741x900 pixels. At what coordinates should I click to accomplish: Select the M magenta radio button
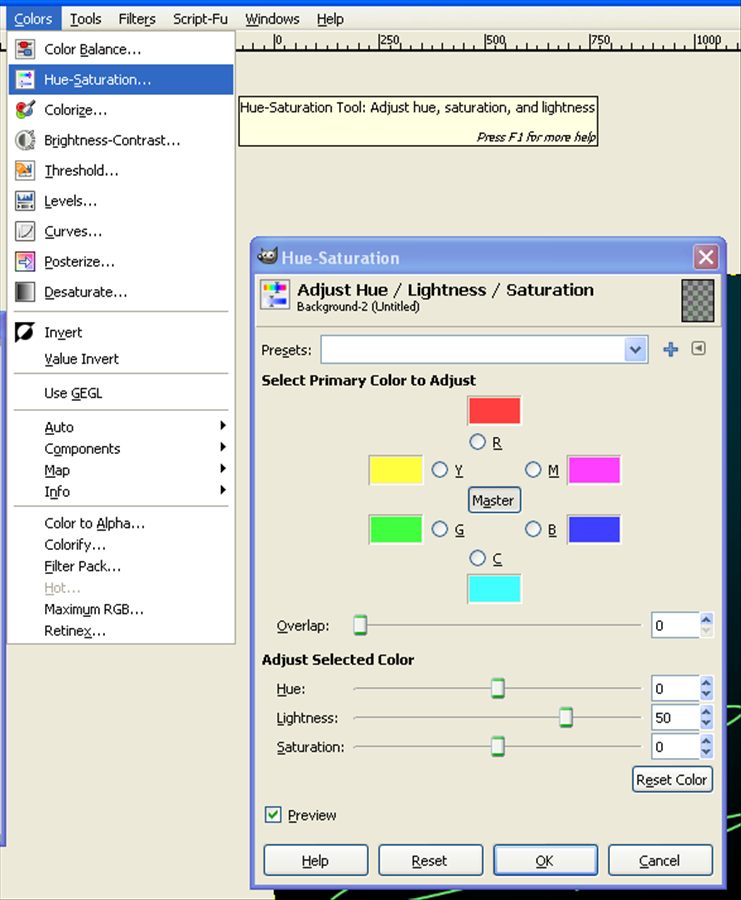[x=533, y=470]
